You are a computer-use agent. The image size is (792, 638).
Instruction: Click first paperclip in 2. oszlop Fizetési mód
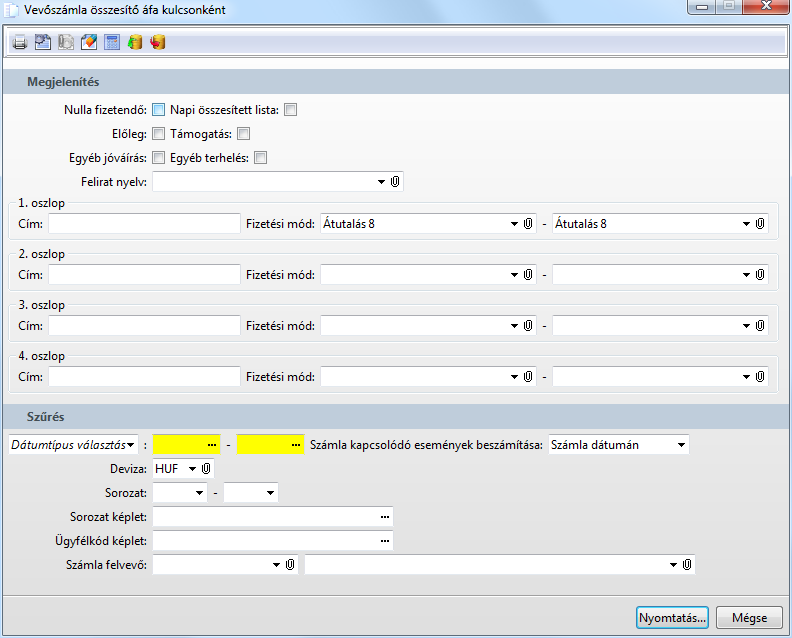pos(528,275)
